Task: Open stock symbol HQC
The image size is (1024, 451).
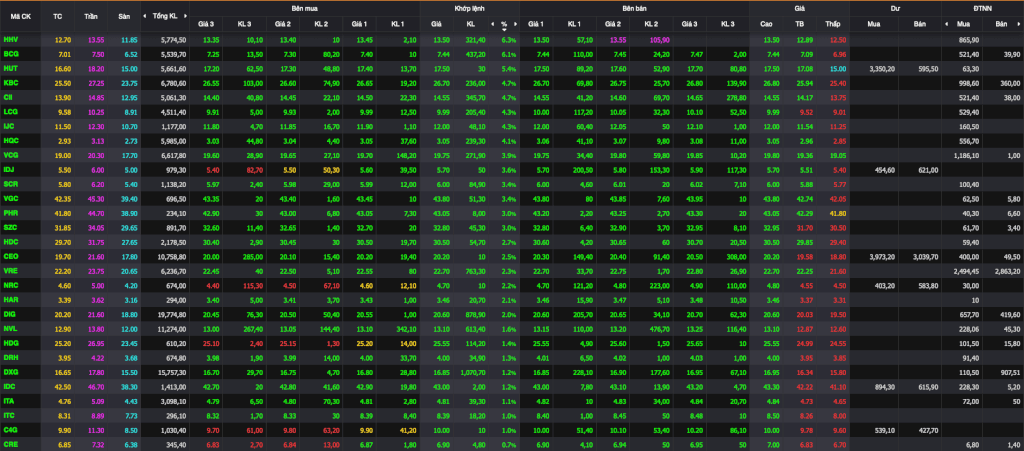Action: pyautogui.click(x=10, y=141)
